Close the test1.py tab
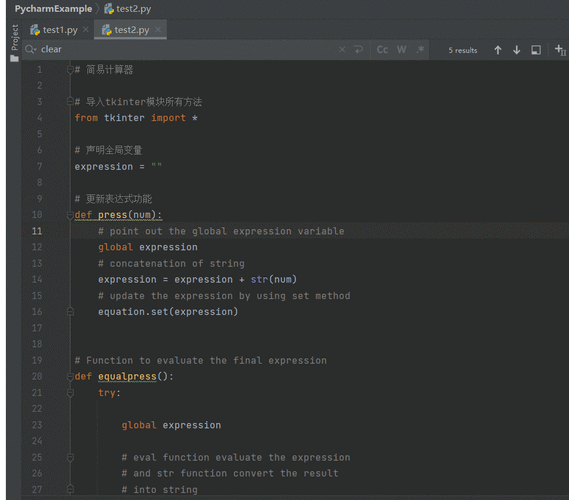The image size is (569, 500). pos(86,29)
